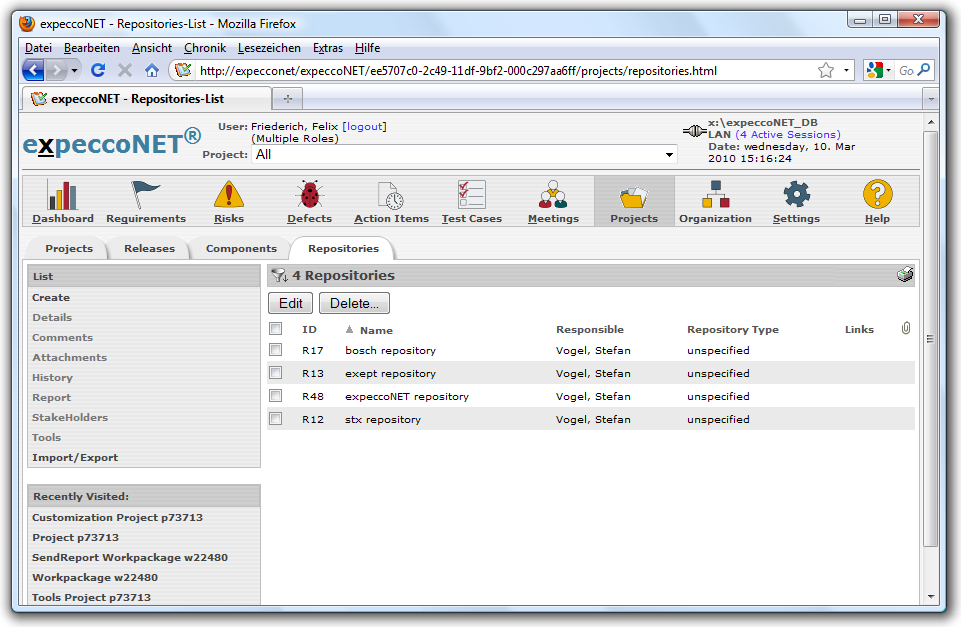Check the bosch repository row checkbox
Viewport: 961px width, 627px height.
pos(276,350)
